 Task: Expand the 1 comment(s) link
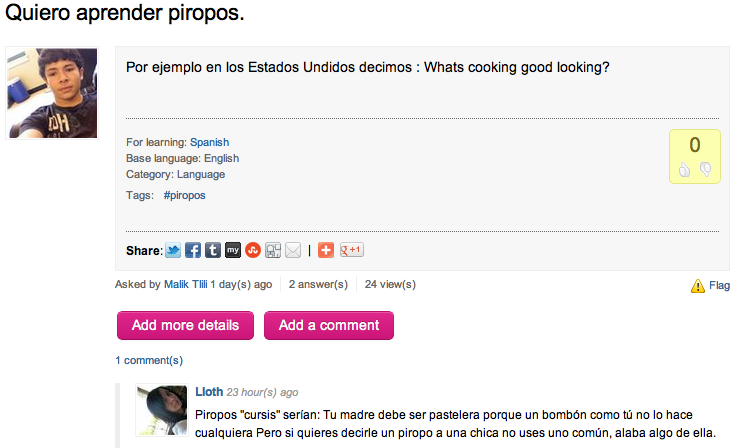click(149, 360)
